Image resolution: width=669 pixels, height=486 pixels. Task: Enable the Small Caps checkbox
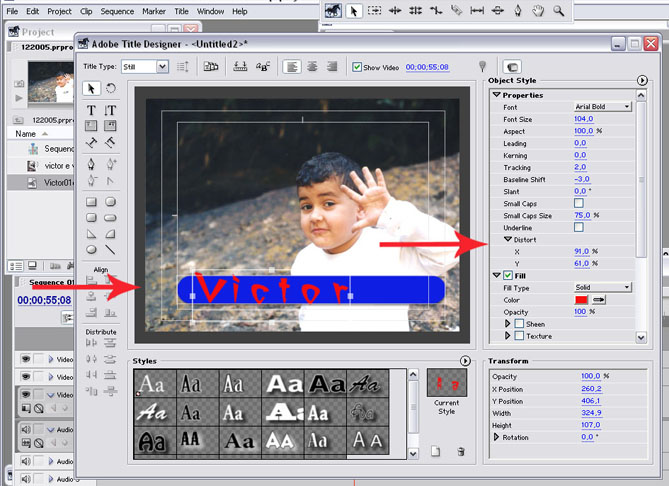pyautogui.click(x=579, y=203)
